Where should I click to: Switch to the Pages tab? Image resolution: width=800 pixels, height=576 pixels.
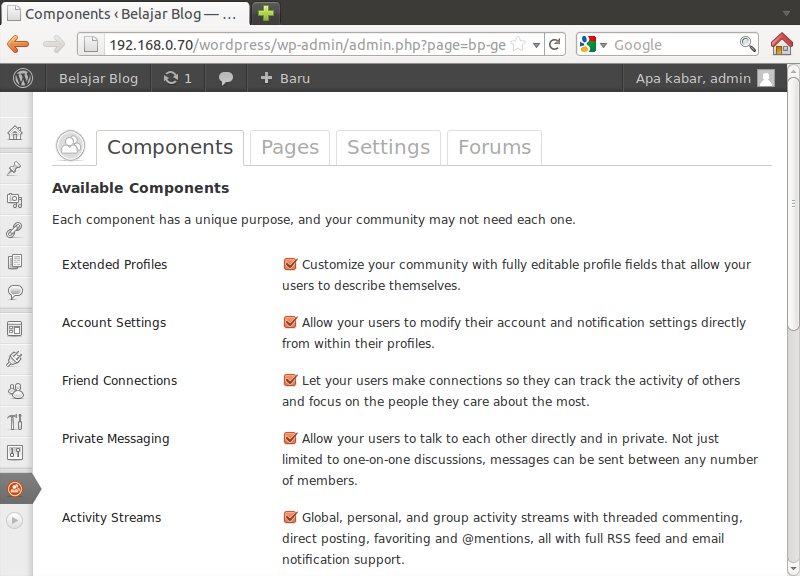[290, 147]
